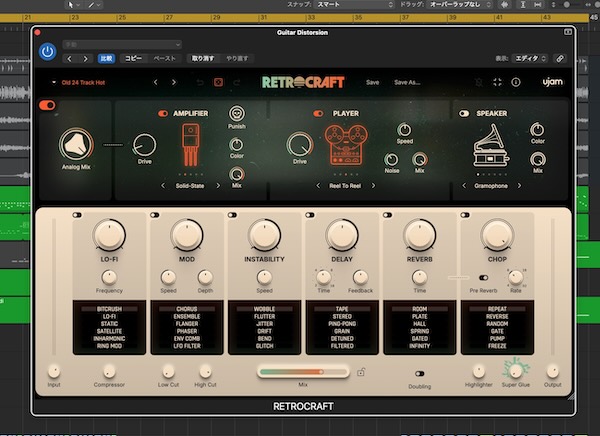Screen dimensions: 600x436
Task: Enable the INSTABILITY effect switch
Action: coord(232,215)
